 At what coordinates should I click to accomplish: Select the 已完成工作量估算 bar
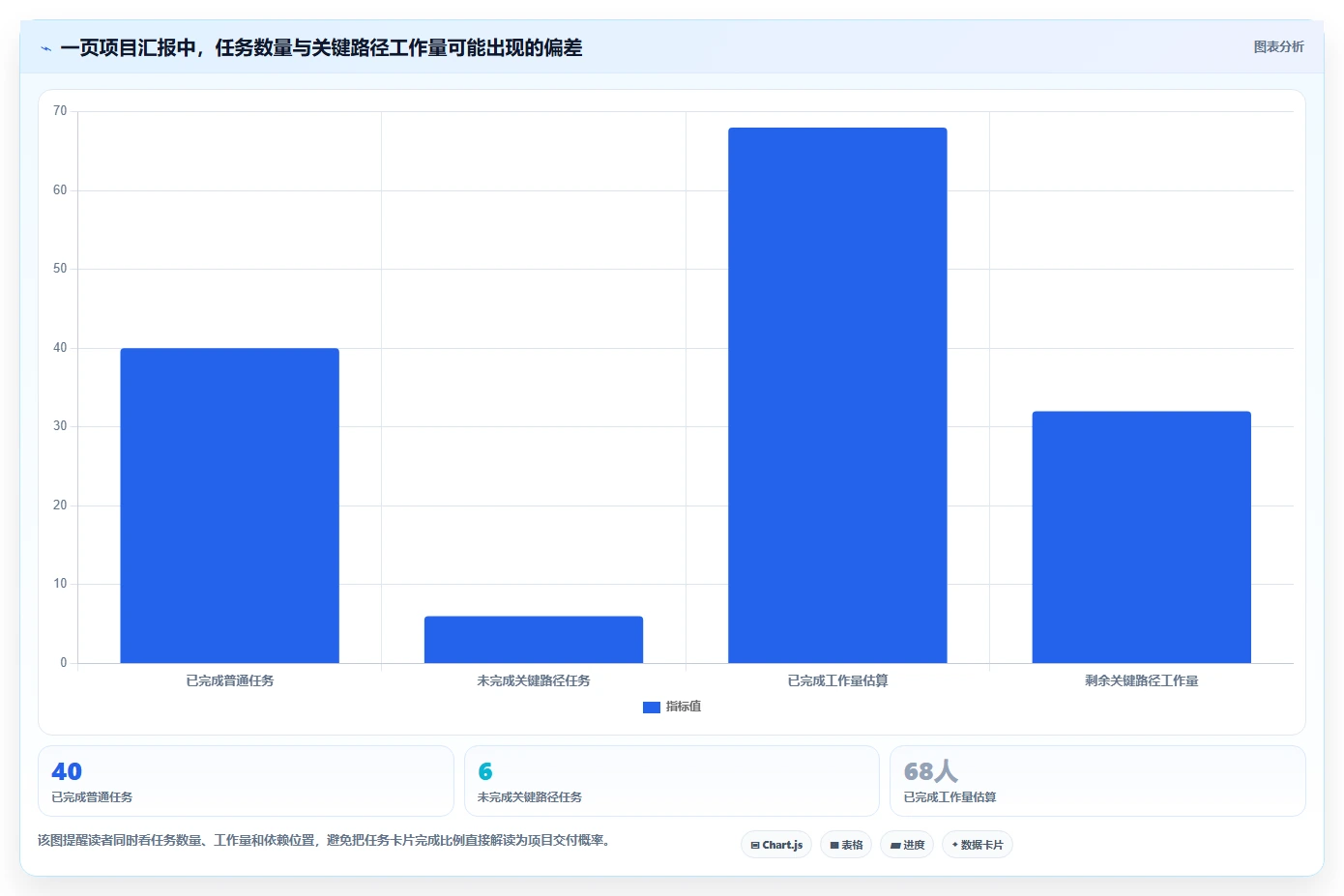pos(837,395)
